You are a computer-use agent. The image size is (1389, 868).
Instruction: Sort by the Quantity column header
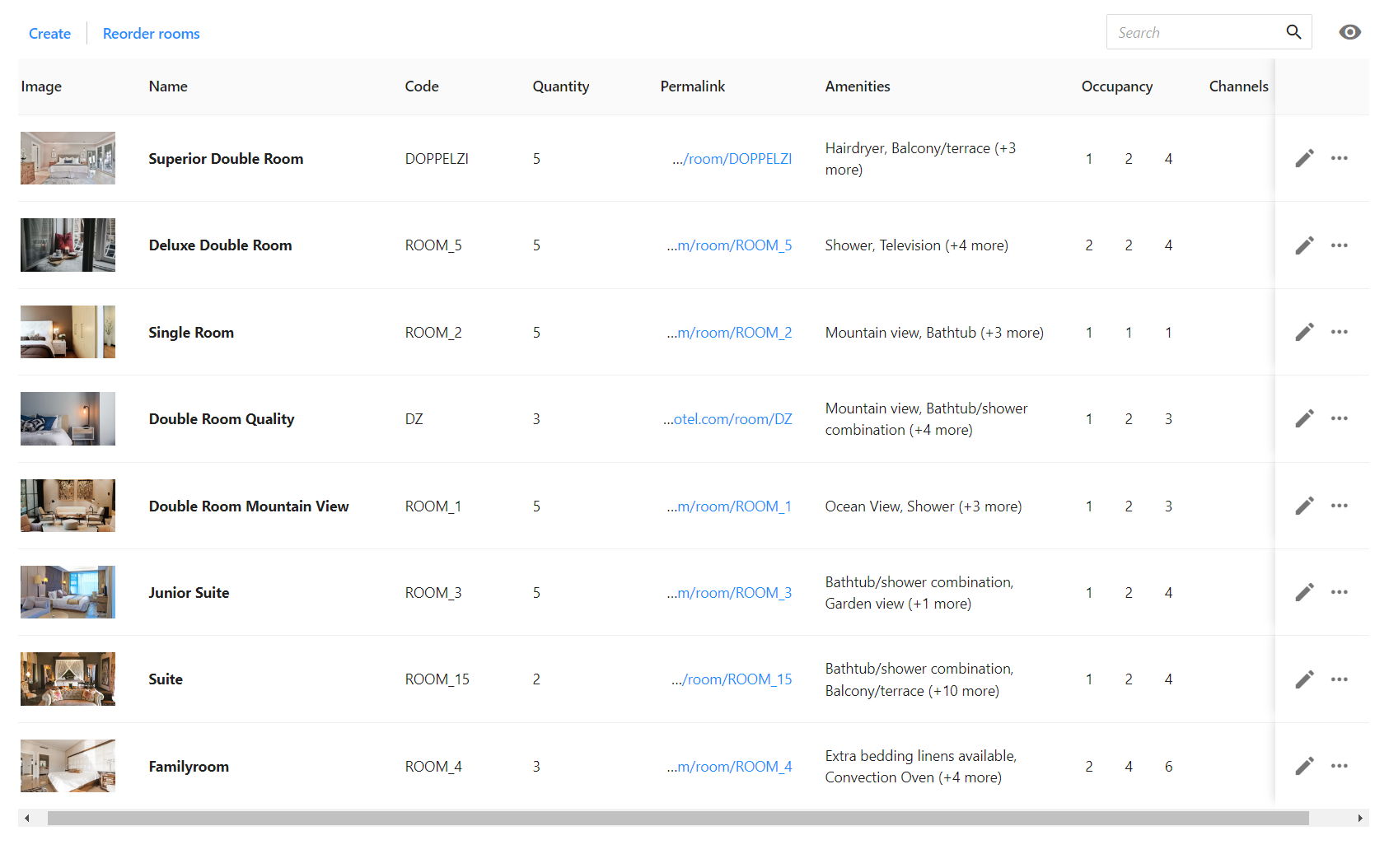point(560,86)
